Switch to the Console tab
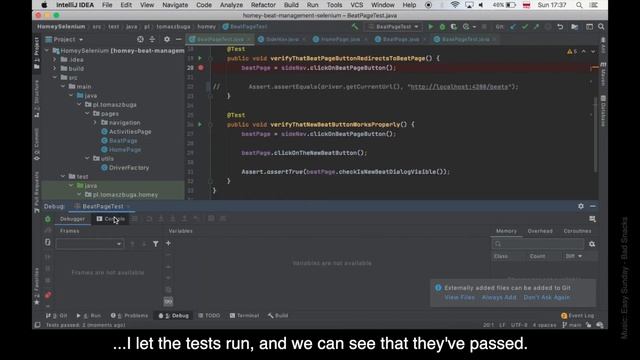The image size is (640, 360). [x=111, y=219]
